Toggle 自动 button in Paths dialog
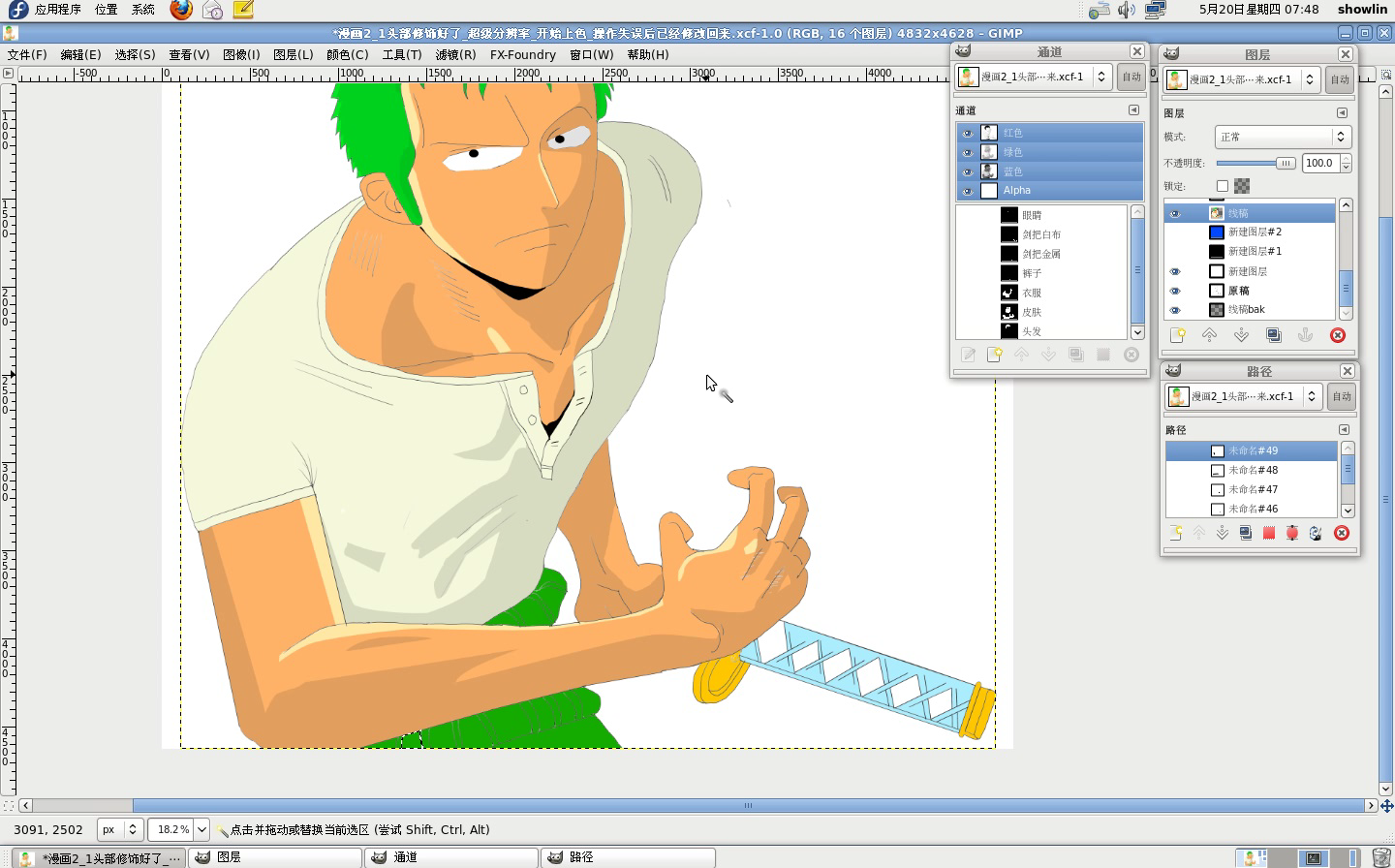 coord(1342,396)
